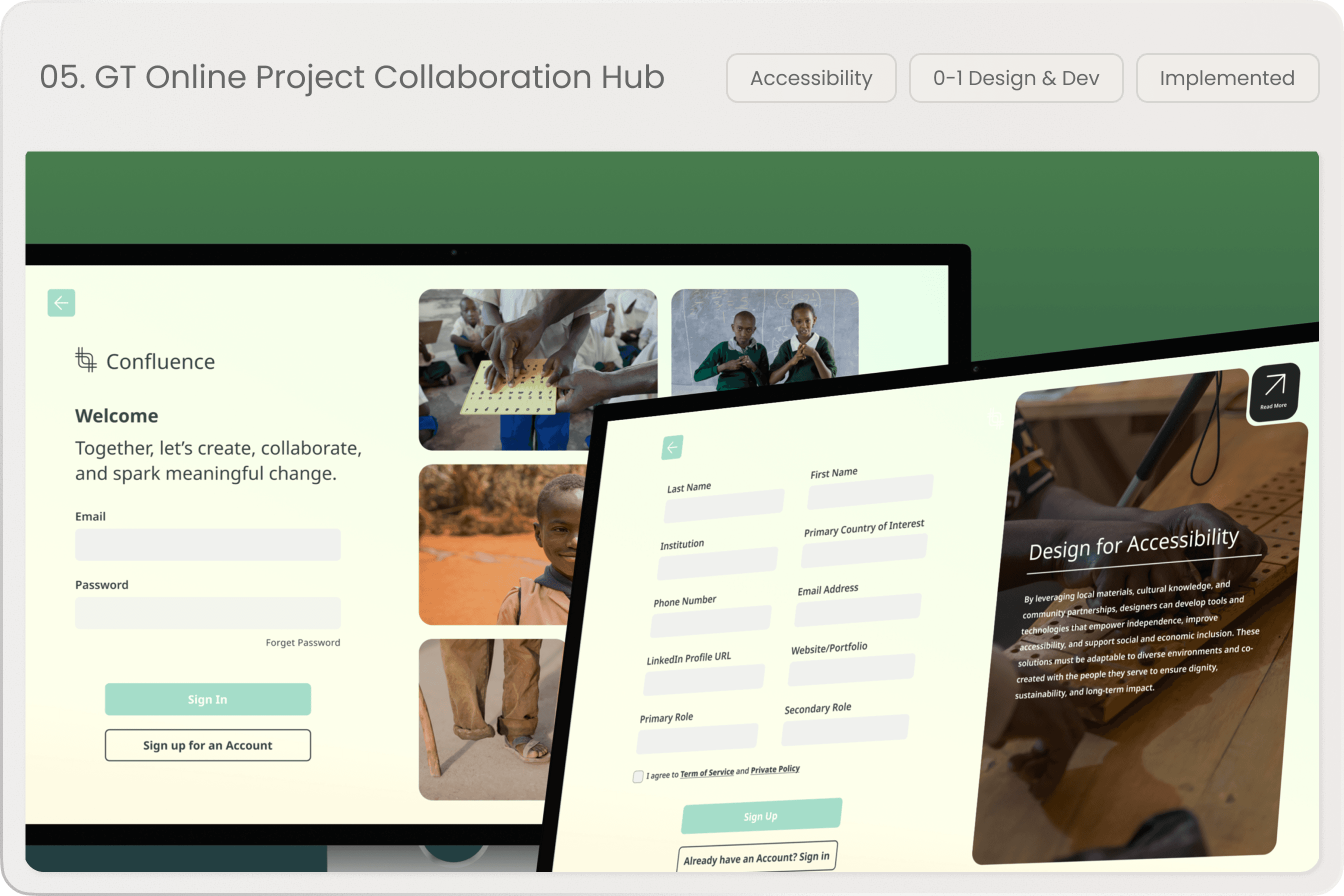
Task: Check the Terms of Service agreement checkbox
Action: (x=638, y=776)
